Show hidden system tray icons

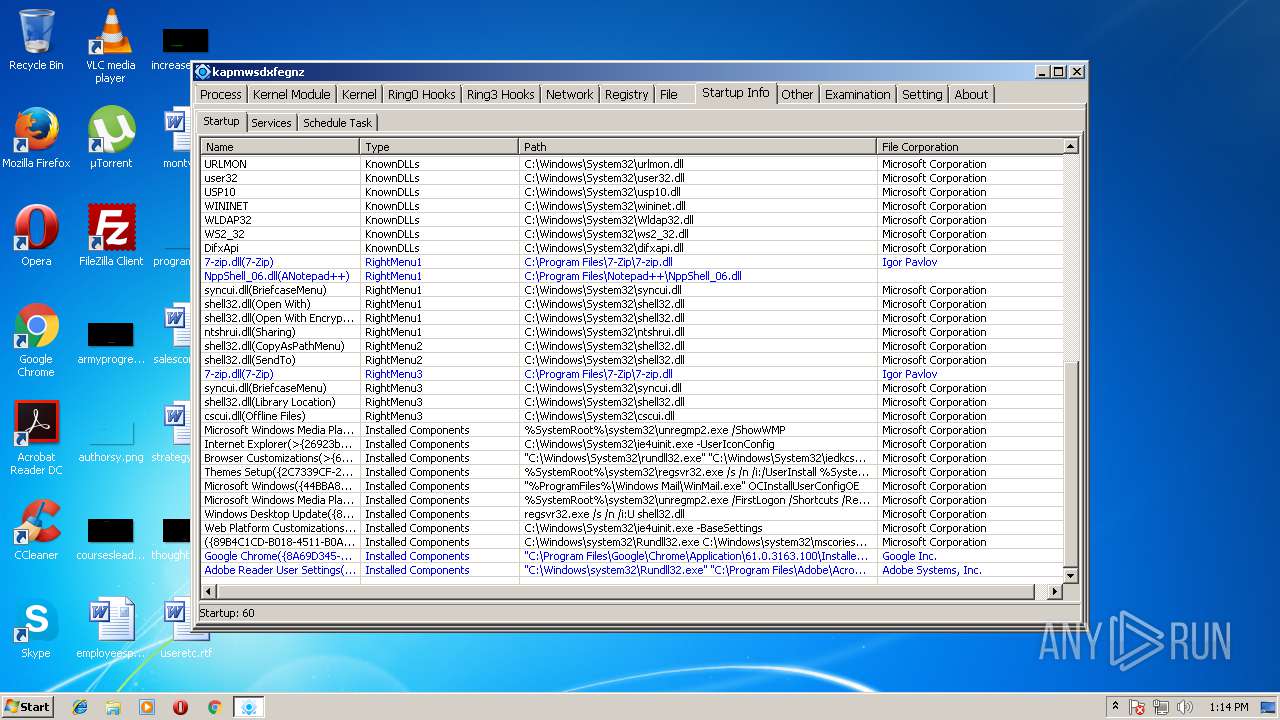click(1115, 707)
